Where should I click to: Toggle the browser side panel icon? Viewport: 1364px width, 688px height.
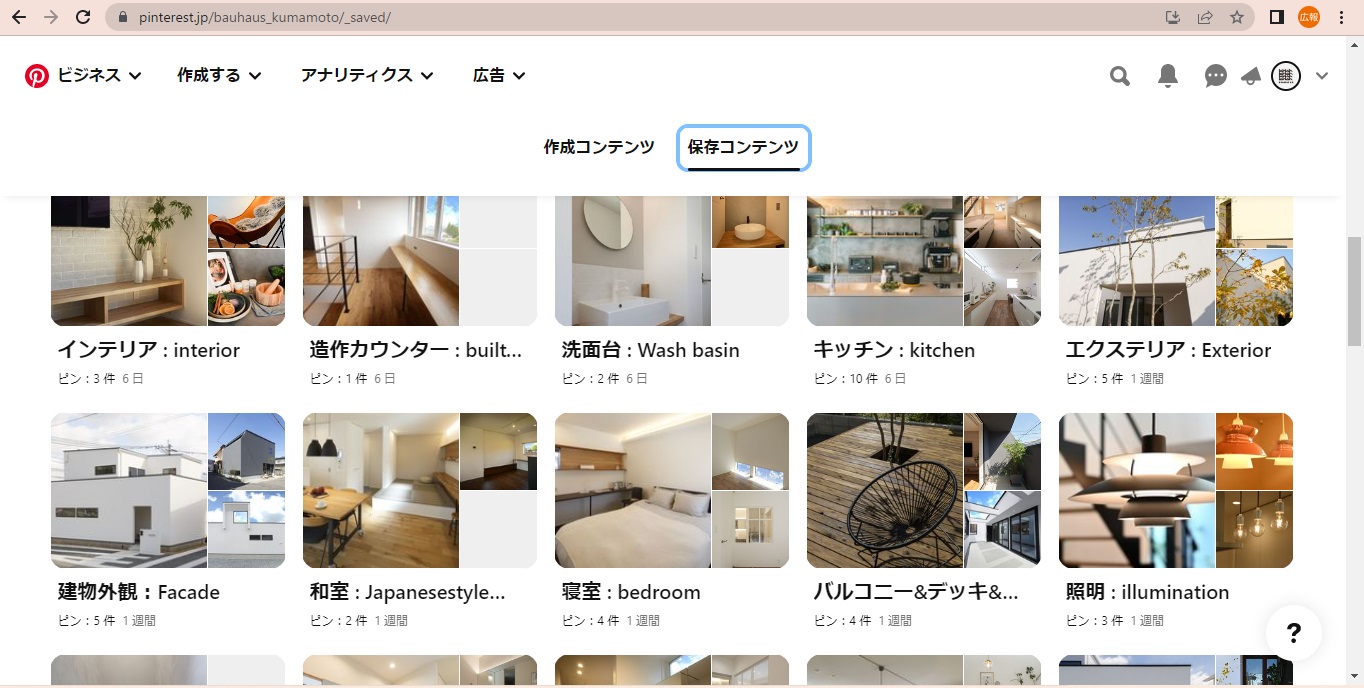pyautogui.click(x=1277, y=17)
